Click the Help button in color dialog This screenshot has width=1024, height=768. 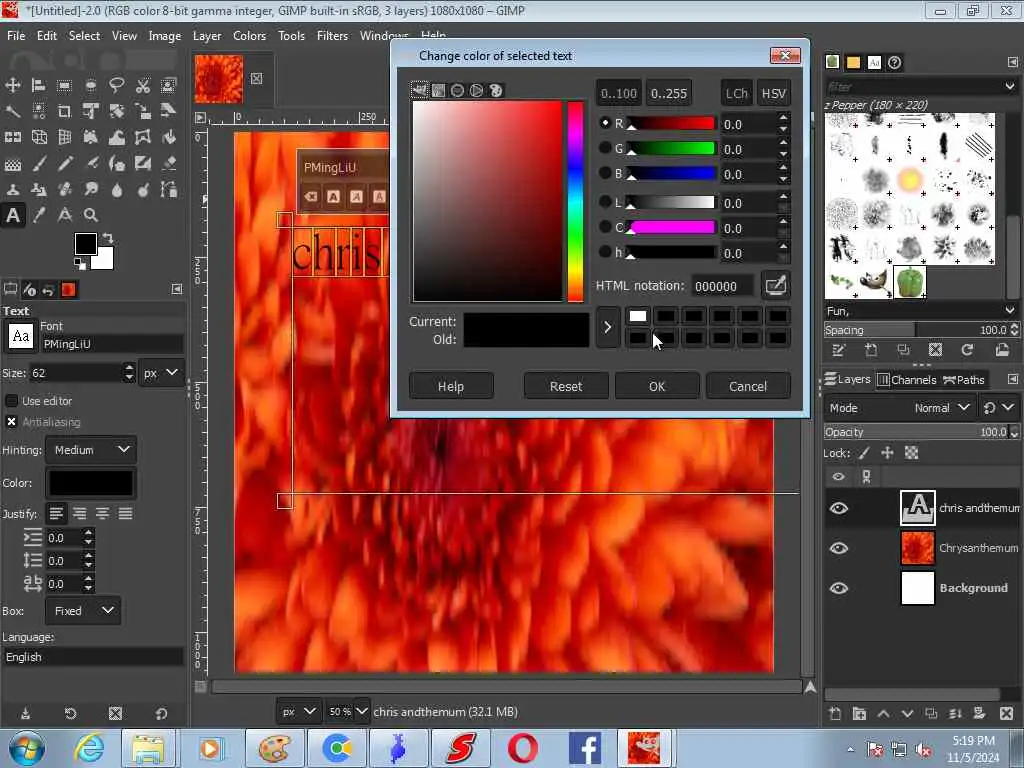click(x=451, y=386)
